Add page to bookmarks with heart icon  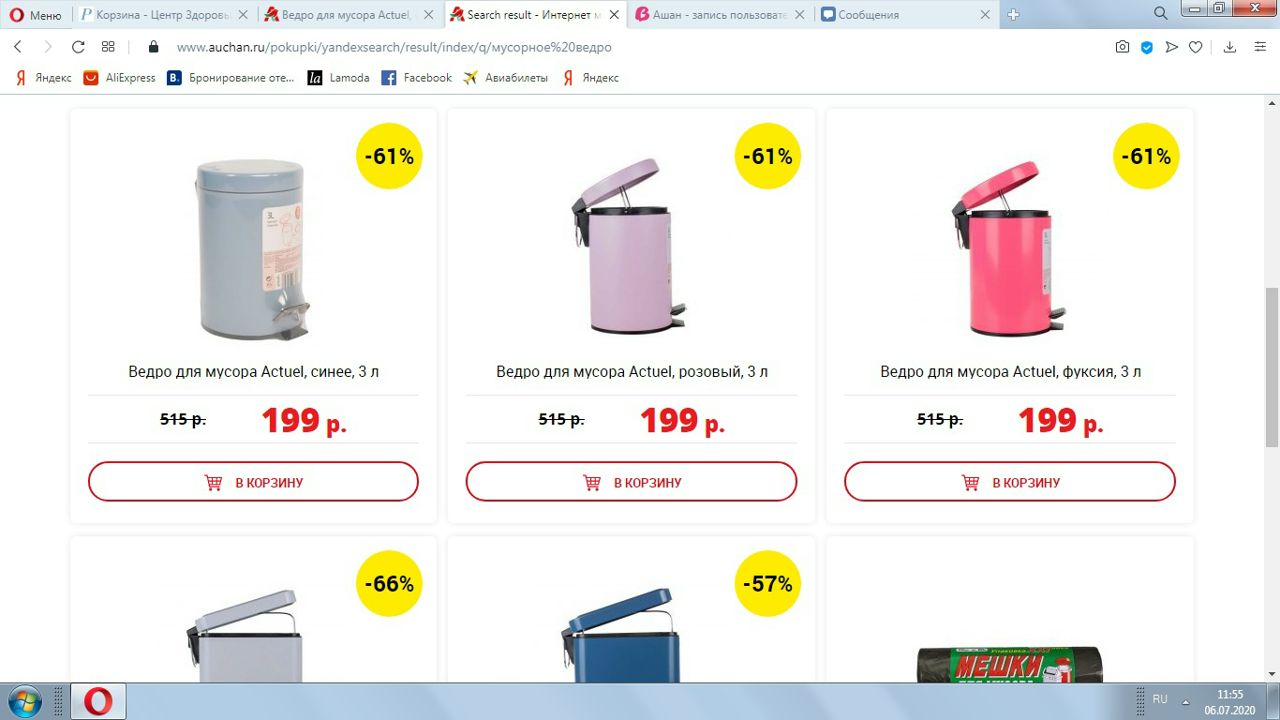[1195, 47]
